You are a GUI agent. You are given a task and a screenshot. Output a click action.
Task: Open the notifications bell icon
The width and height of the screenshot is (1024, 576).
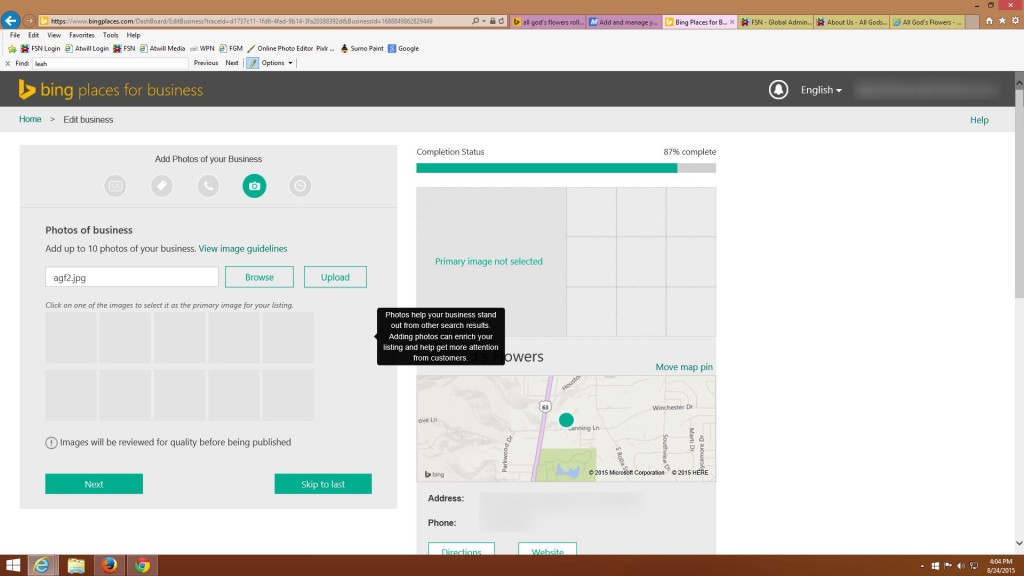(x=778, y=90)
